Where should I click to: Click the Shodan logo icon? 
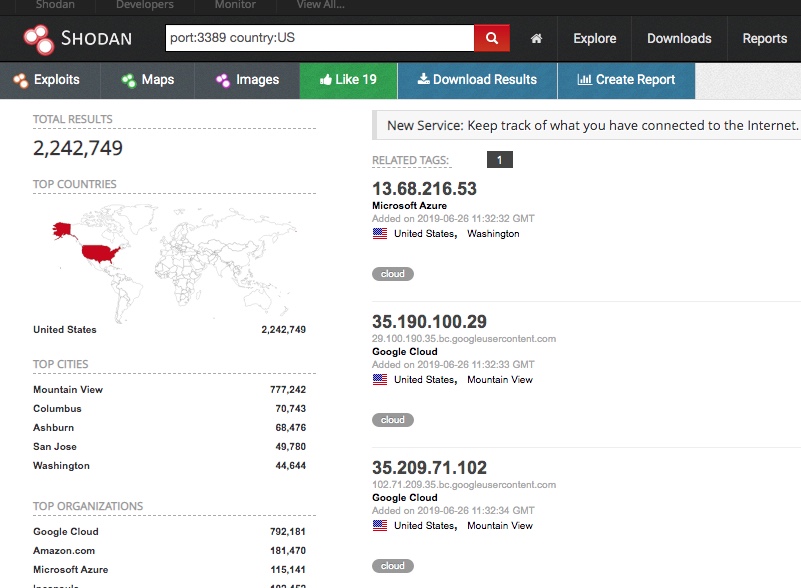coord(38,39)
